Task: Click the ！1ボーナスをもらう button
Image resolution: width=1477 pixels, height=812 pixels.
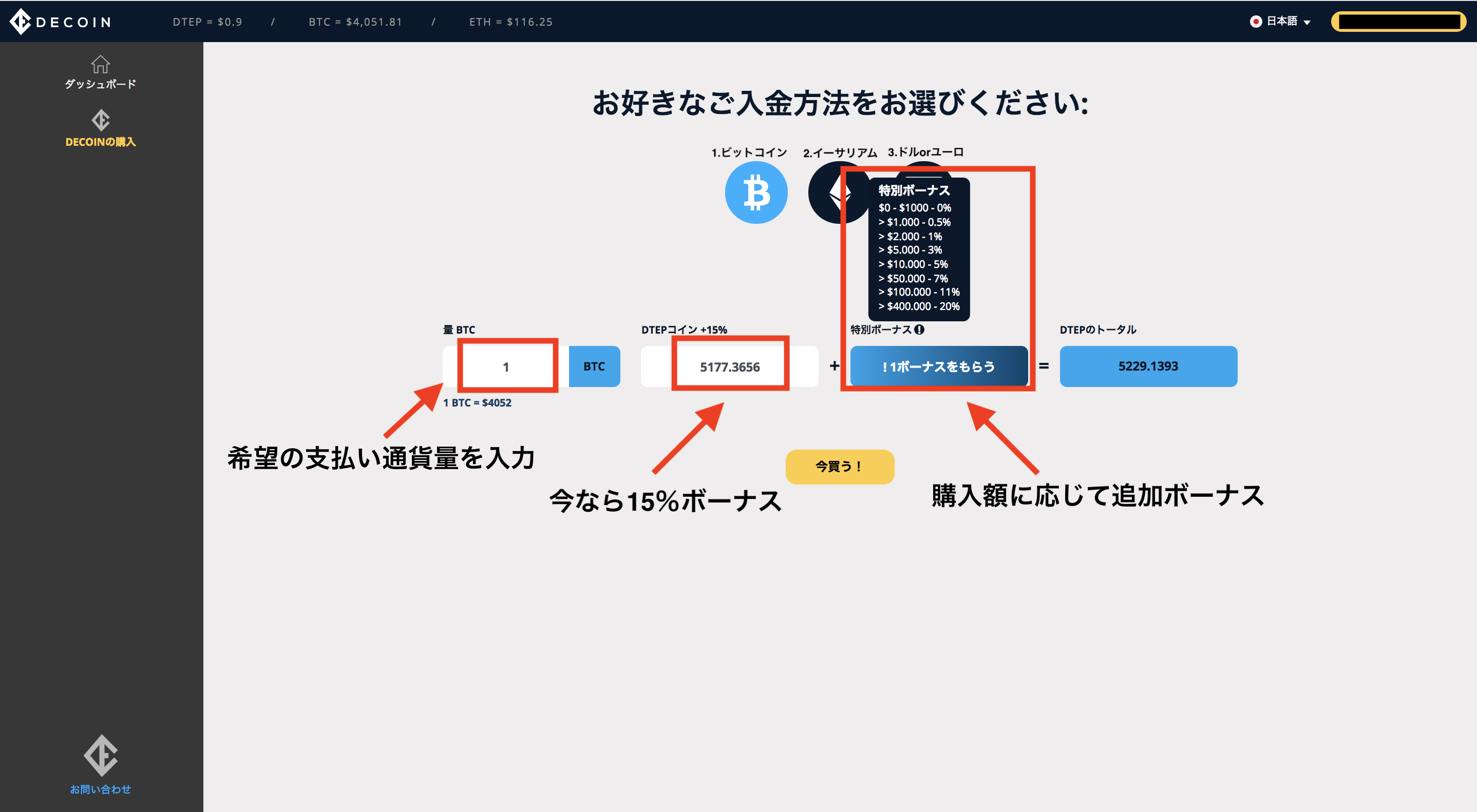Action: tap(939, 366)
